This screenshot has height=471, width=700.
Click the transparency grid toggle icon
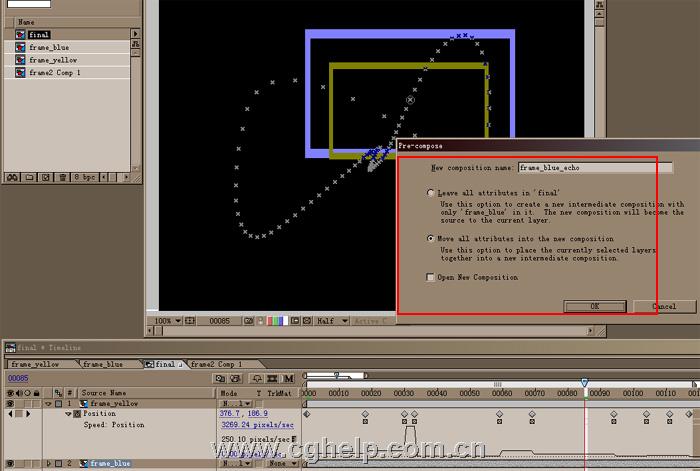click(x=307, y=321)
